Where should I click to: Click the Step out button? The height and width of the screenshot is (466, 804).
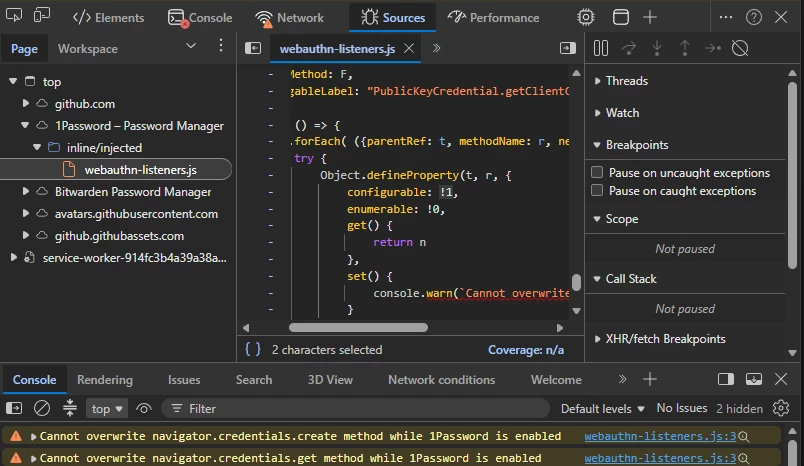tap(685, 48)
